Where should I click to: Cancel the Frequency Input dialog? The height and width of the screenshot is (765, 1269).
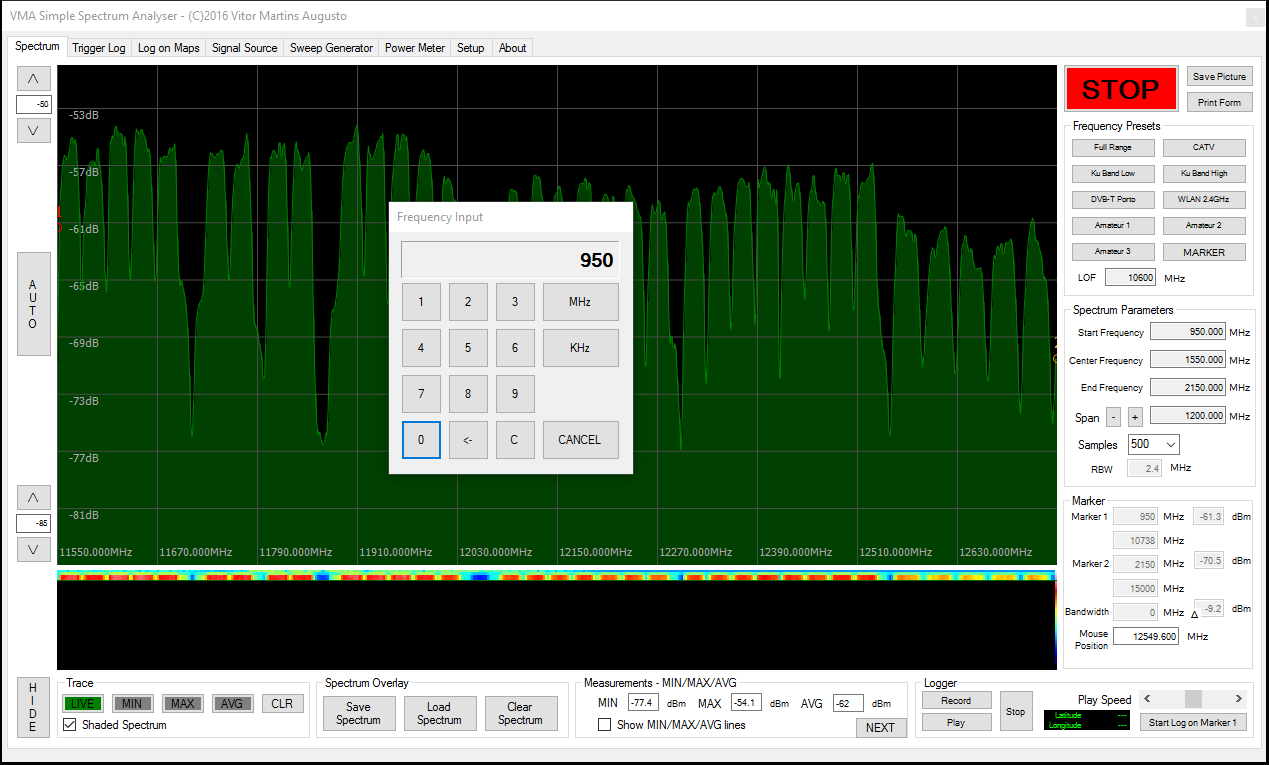[580, 440]
